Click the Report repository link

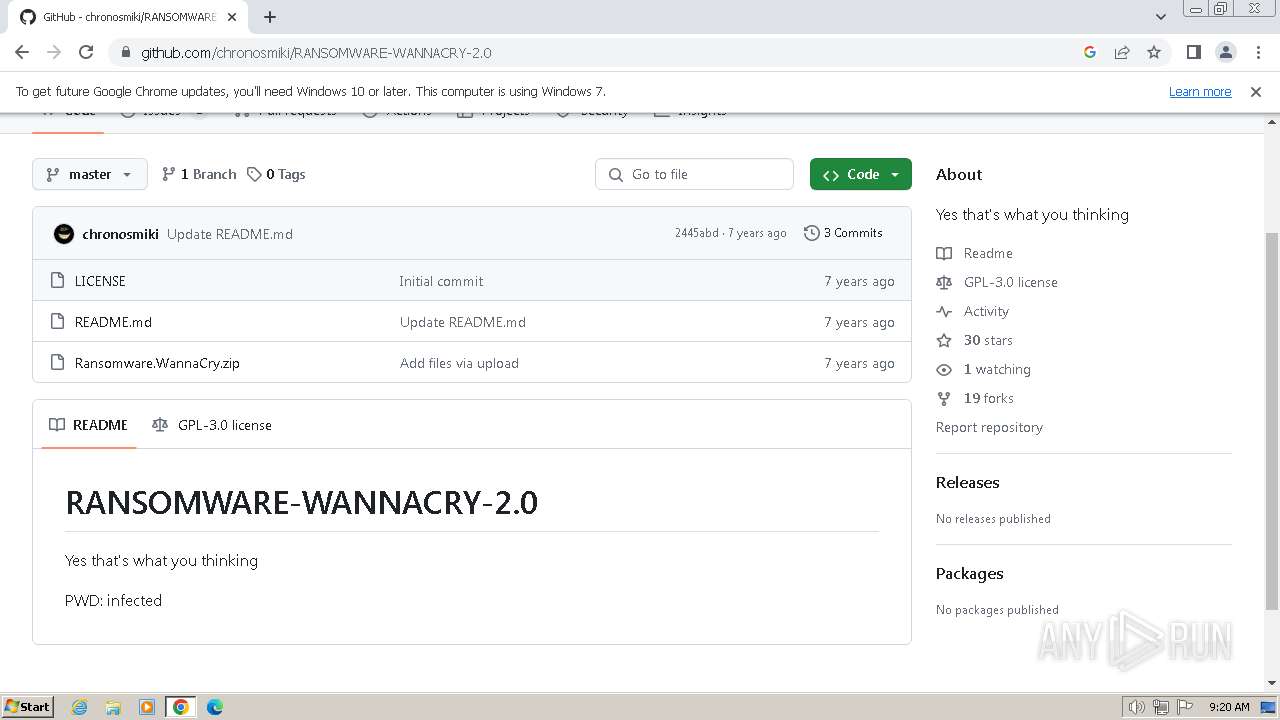(989, 427)
